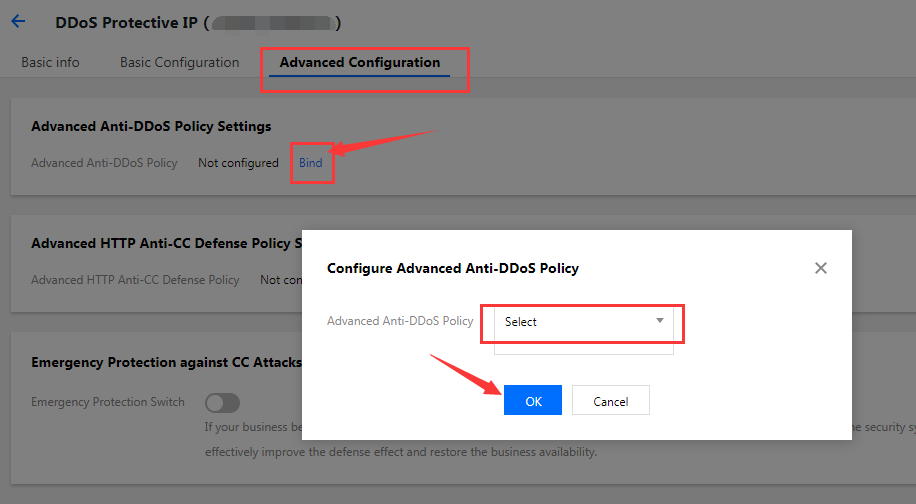
Task: Open the Basic info tab
Action: [50, 62]
